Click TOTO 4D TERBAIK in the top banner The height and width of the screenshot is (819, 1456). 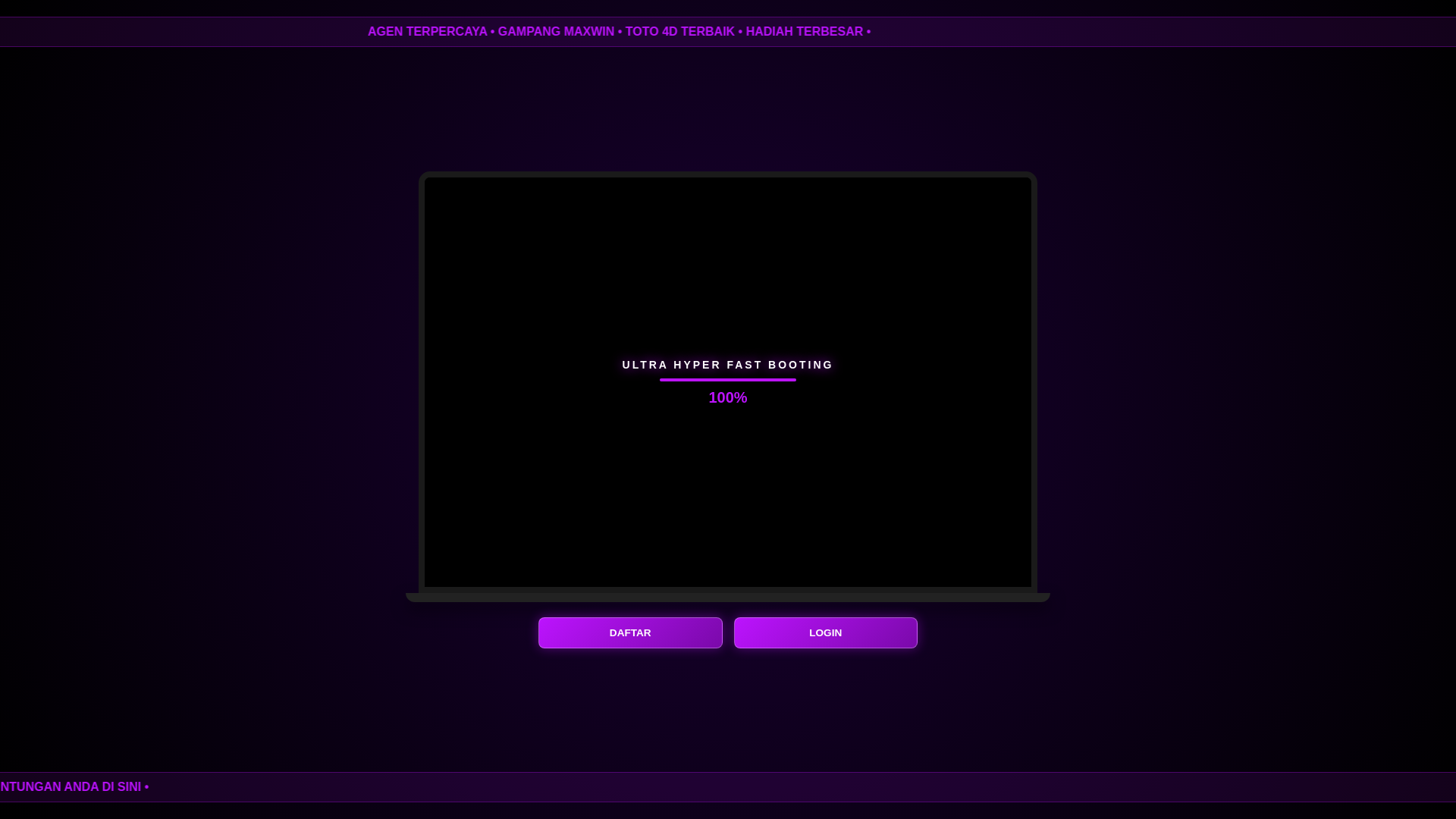pos(679,32)
